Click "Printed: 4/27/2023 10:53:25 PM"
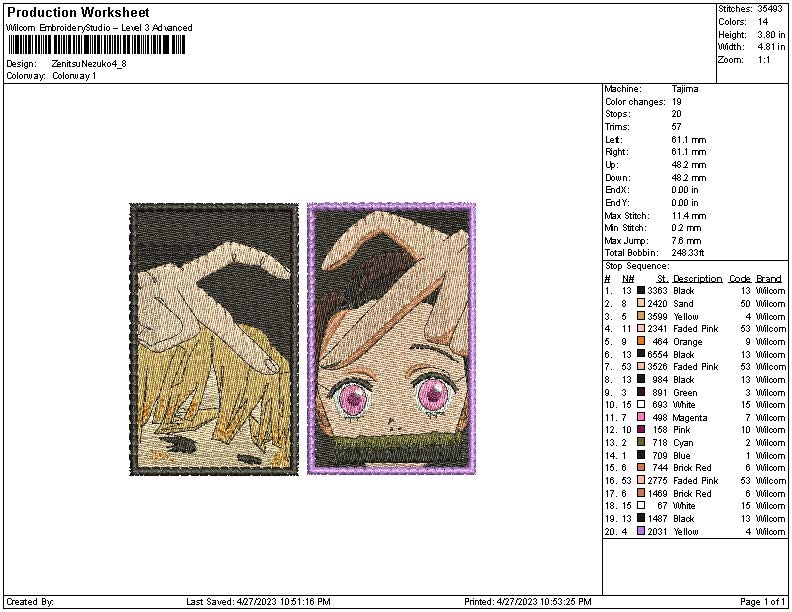 pos(528,602)
